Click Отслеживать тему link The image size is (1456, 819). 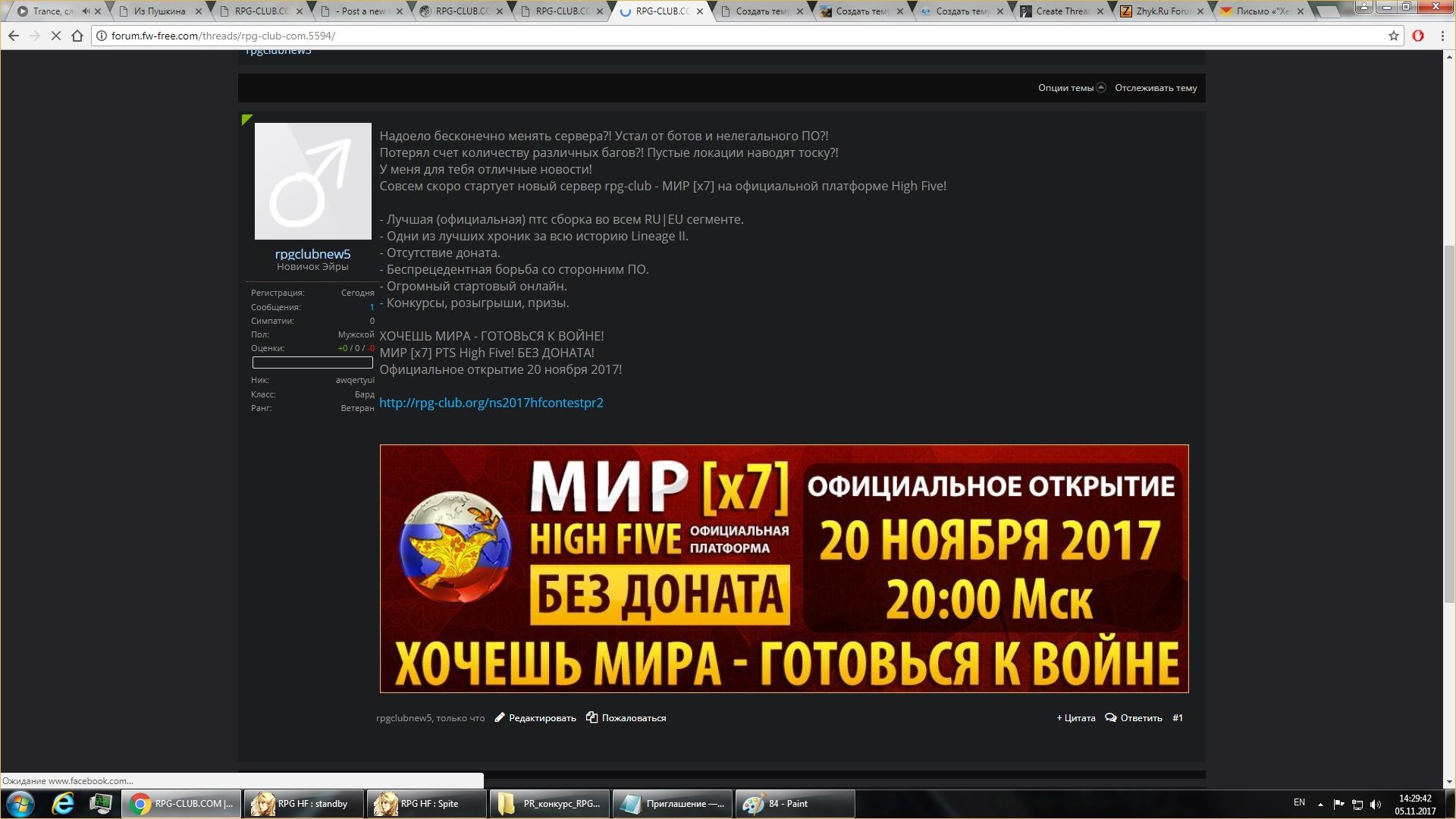(1156, 88)
